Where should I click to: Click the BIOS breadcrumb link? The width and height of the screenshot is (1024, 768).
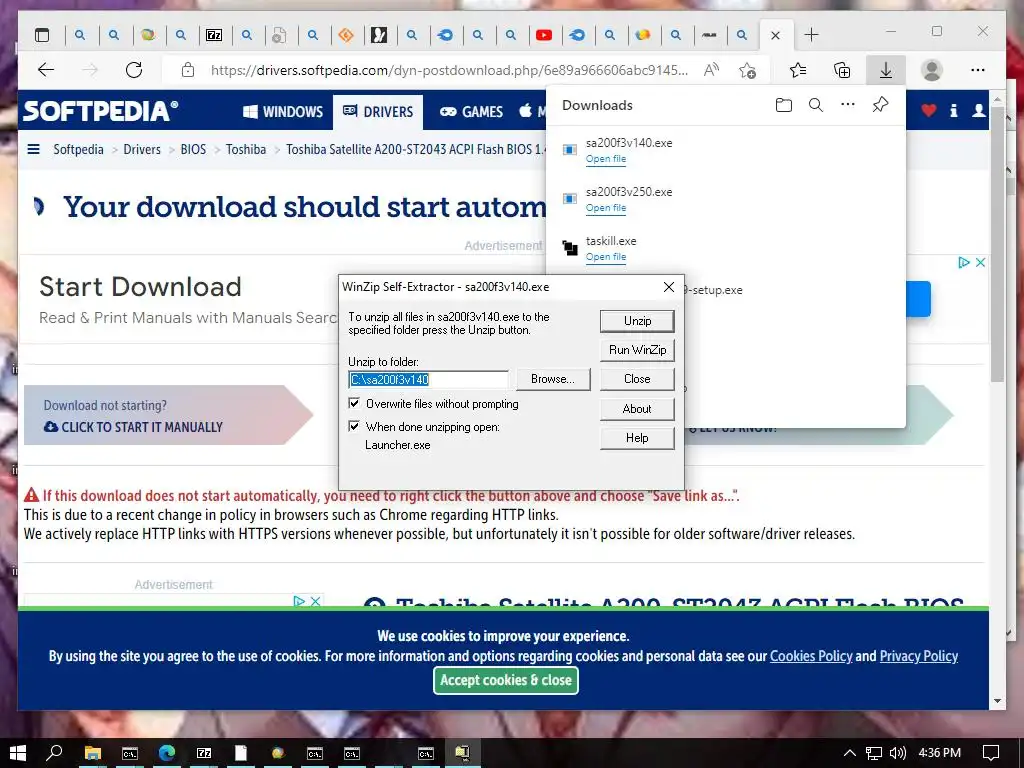pyautogui.click(x=193, y=150)
